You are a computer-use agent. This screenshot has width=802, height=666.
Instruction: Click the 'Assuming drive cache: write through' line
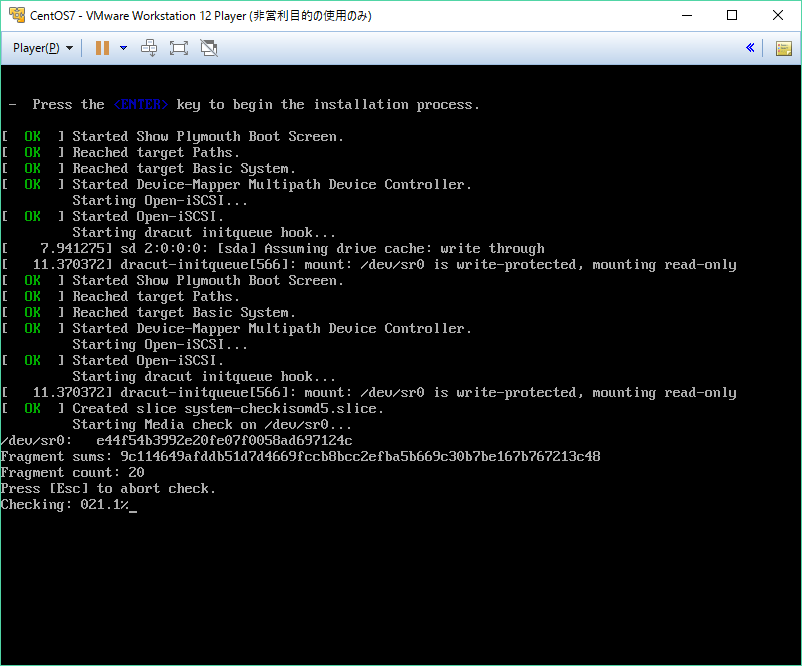[273, 249]
